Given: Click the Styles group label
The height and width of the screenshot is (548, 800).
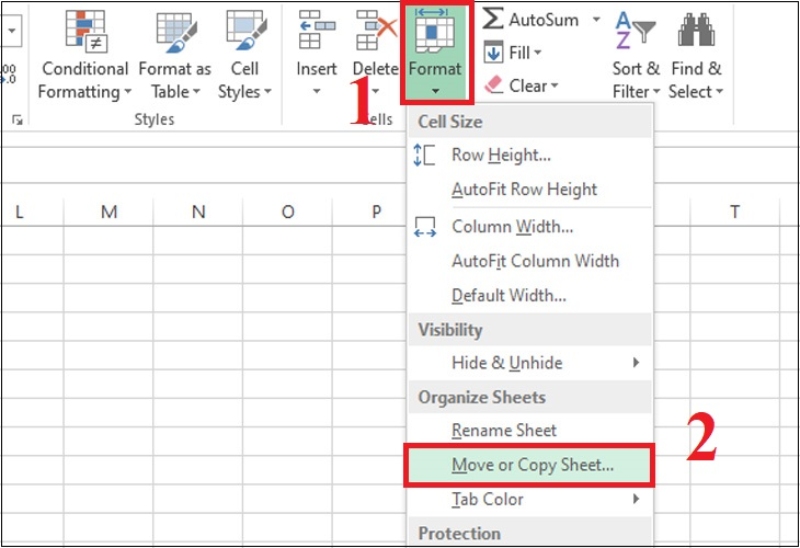Looking at the screenshot, I should pyautogui.click(x=154, y=119).
